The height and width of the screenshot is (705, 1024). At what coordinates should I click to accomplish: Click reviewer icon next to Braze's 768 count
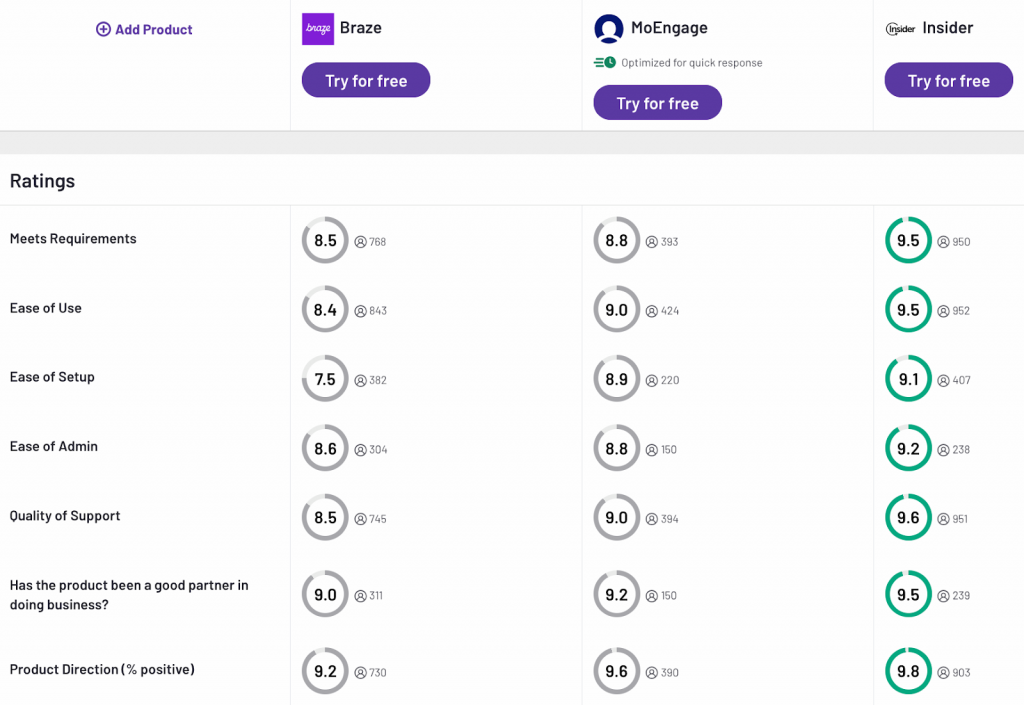coord(361,242)
